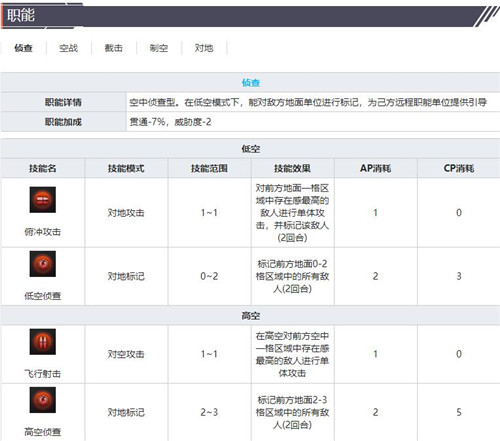Click the 标记前方地面2-3 effect description
The width and height of the screenshot is (500, 441).
coord(292,412)
